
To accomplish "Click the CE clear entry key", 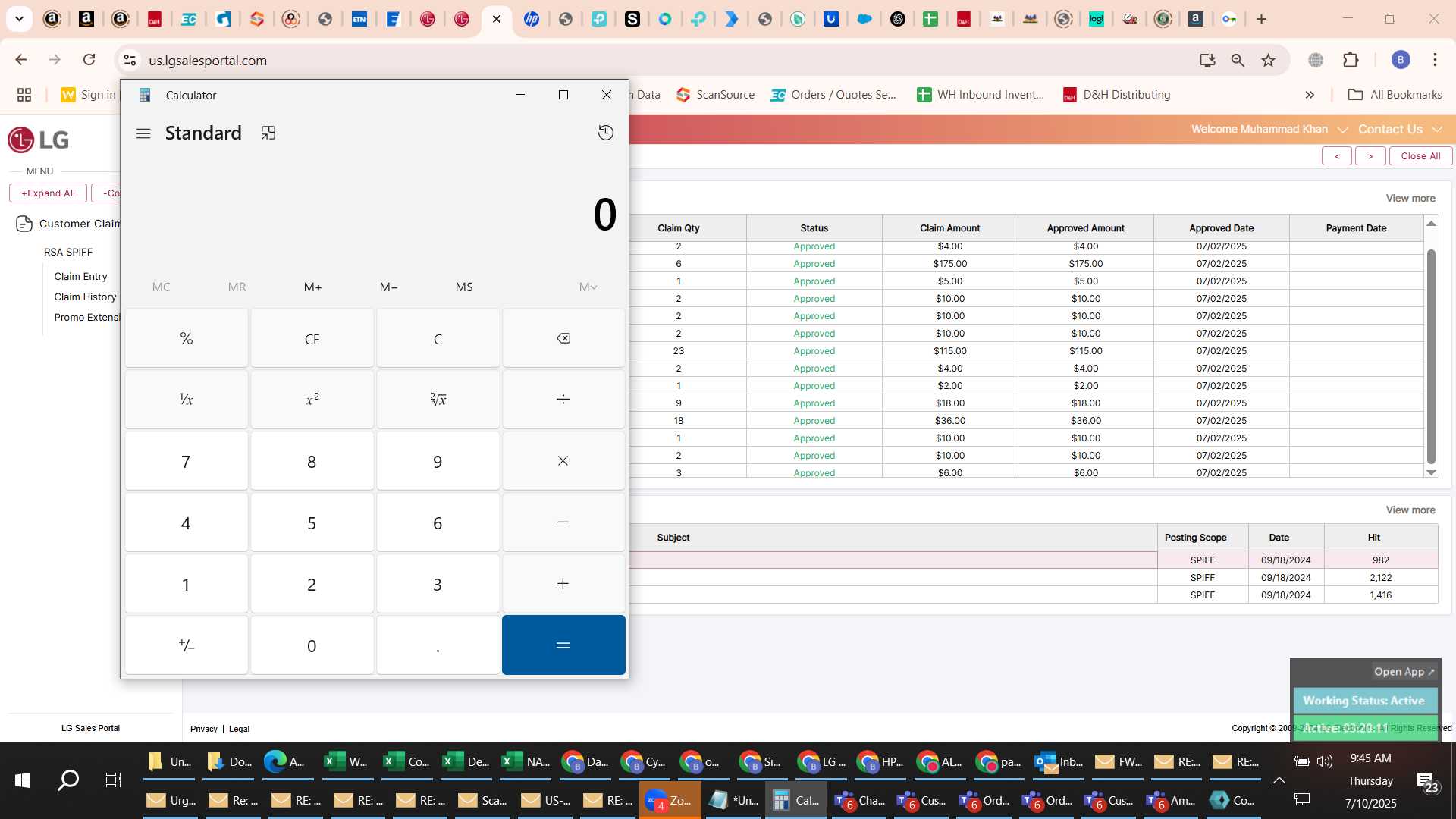I will click(x=312, y=338).
